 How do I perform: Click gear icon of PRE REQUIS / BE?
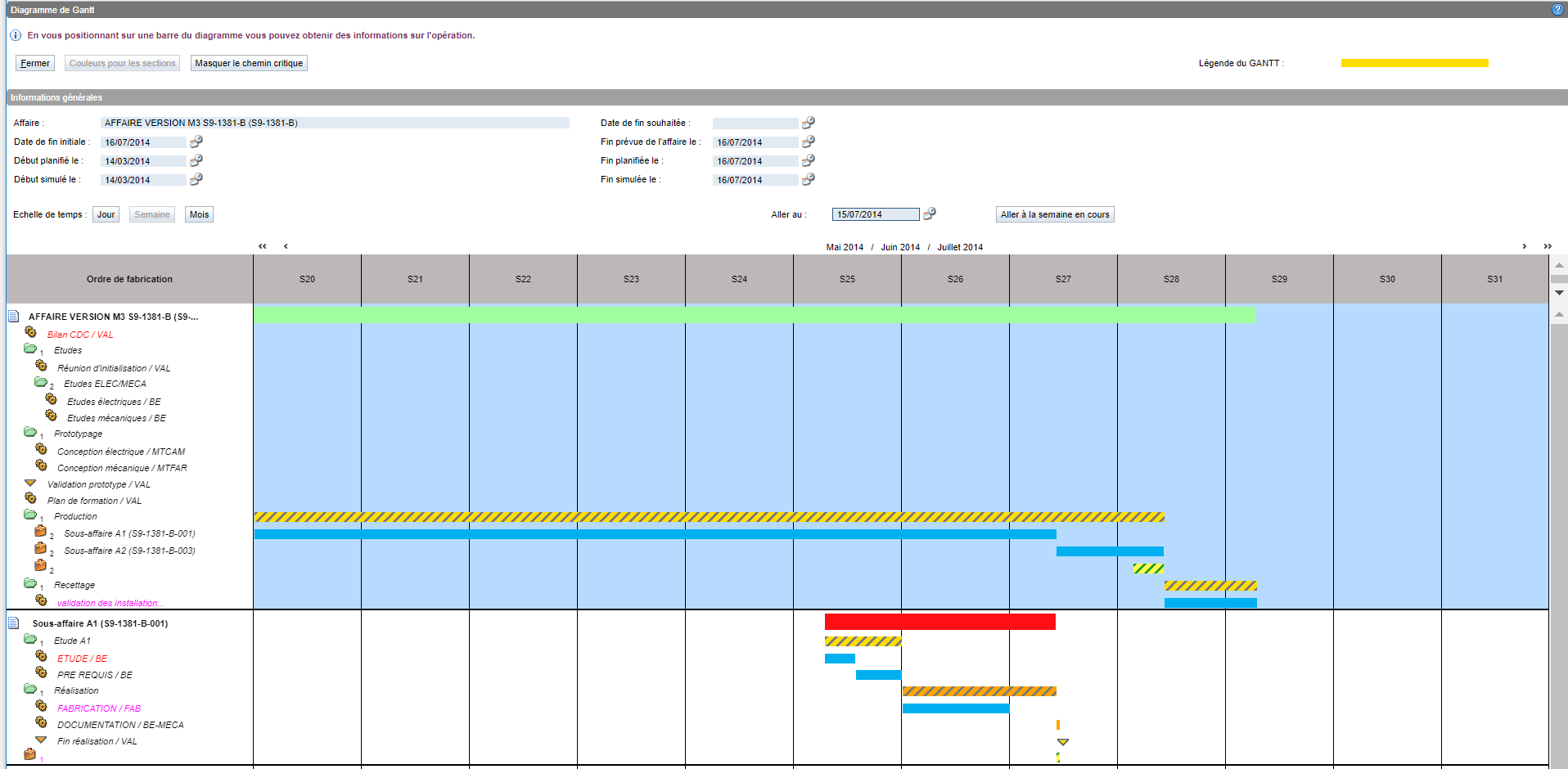(41, 672)
